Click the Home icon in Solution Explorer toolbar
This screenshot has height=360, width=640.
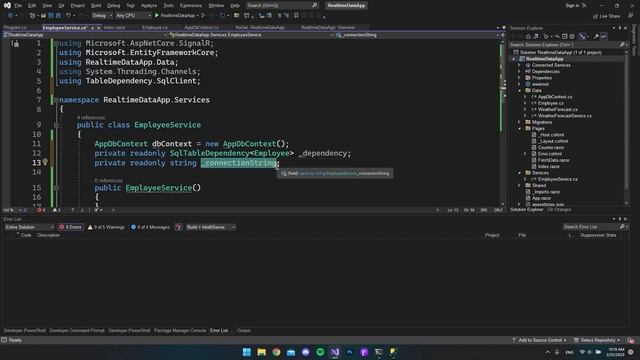528,37
